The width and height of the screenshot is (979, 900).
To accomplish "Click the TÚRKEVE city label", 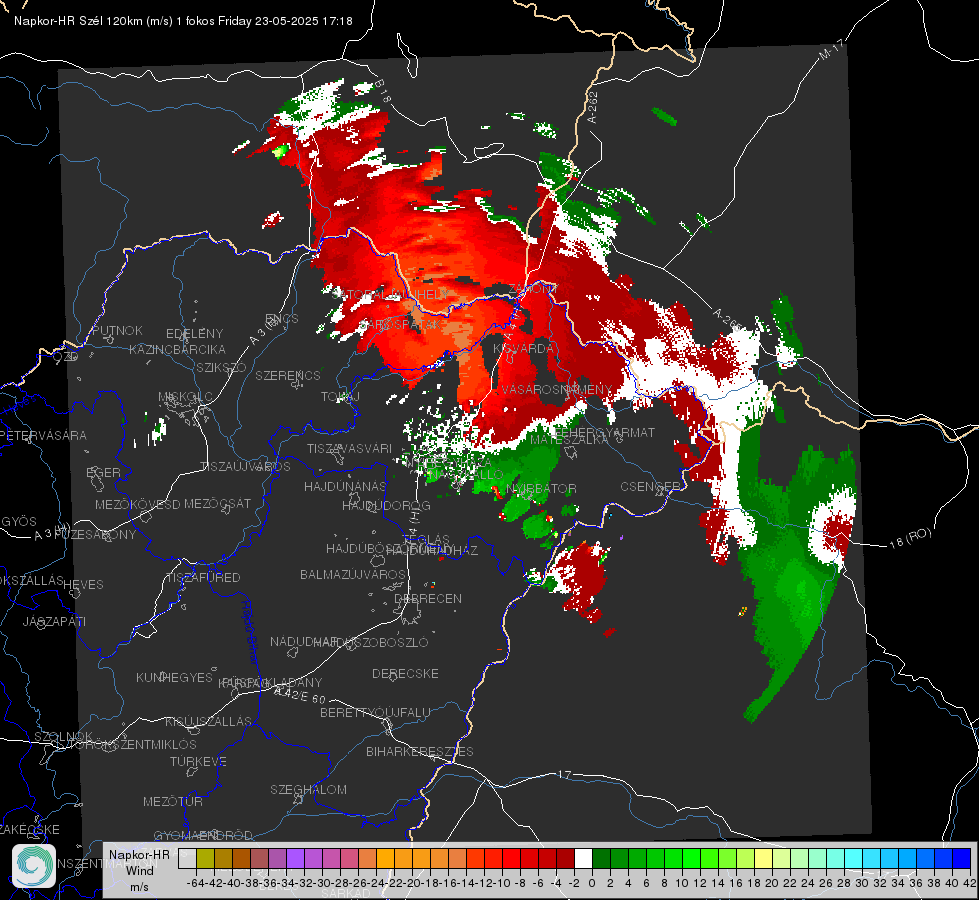I will tap(199, 761).
